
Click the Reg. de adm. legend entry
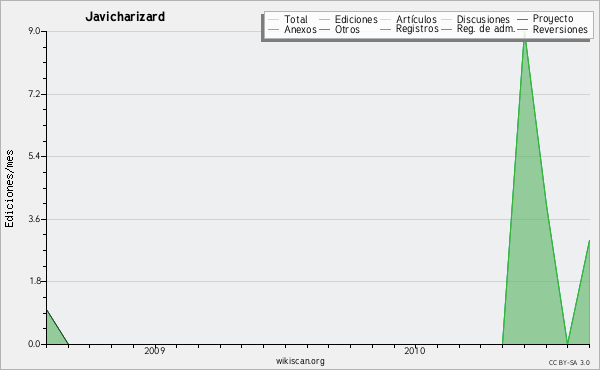point(478,29)
